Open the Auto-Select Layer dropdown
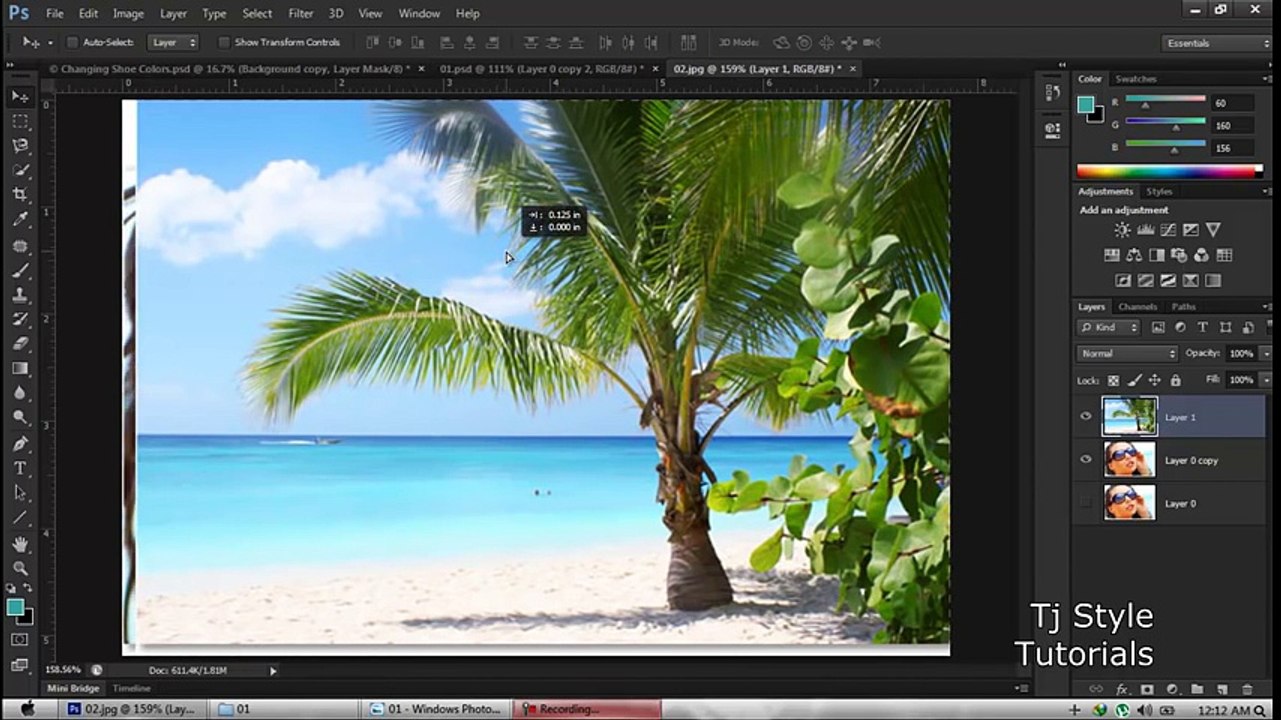This screenshot has height=720, width=1281. tap(174, 42)
